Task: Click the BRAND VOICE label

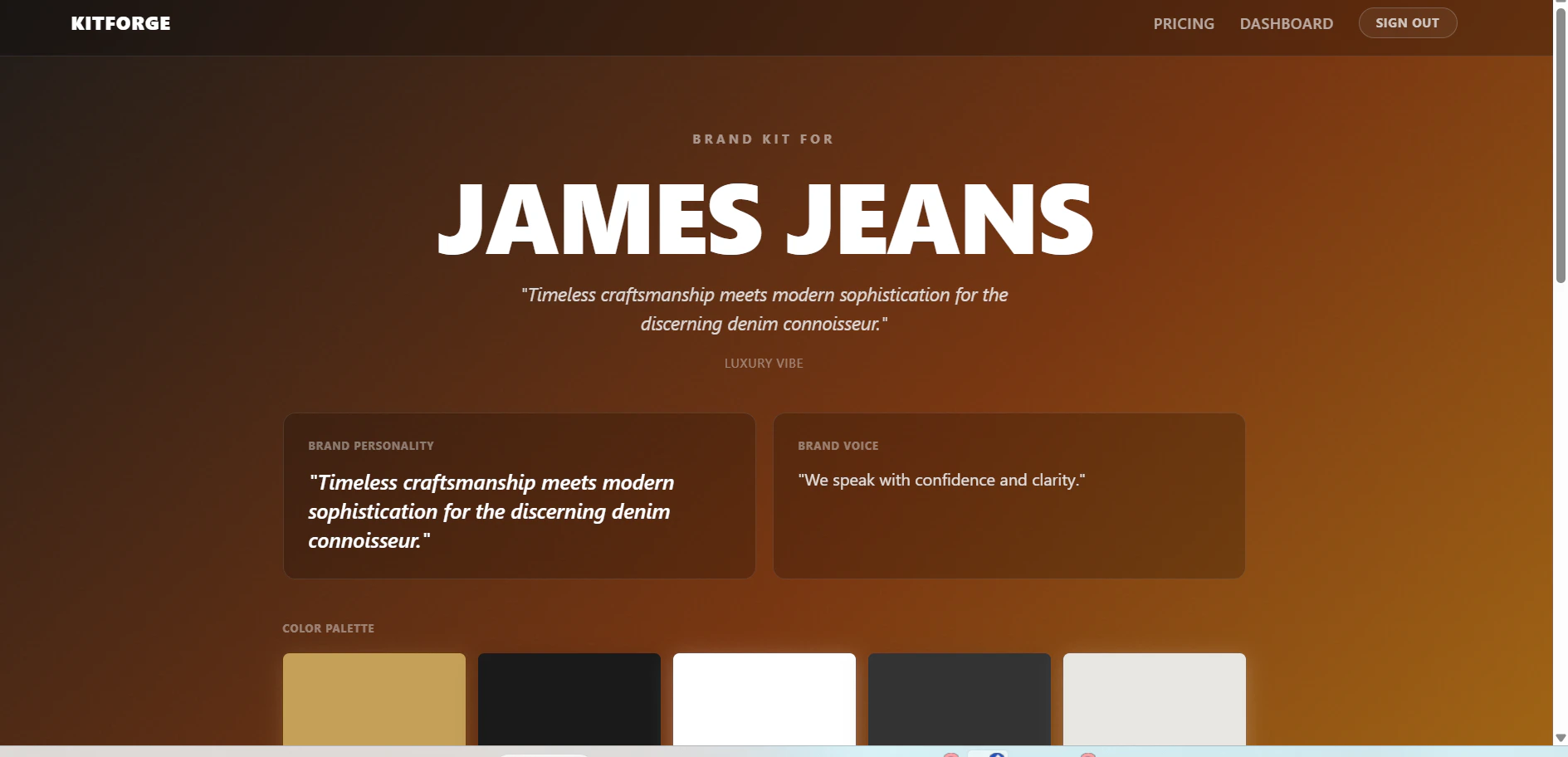Action: click(x=838, y=446)
